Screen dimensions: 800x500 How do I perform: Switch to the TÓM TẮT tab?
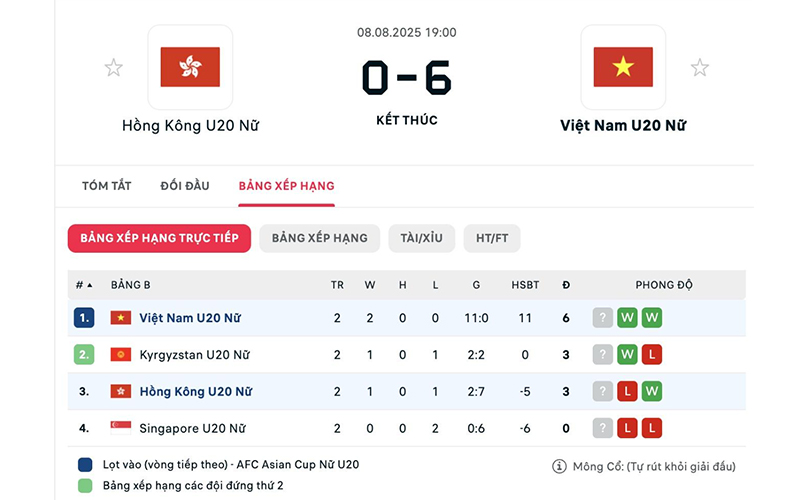pos(107,186)
